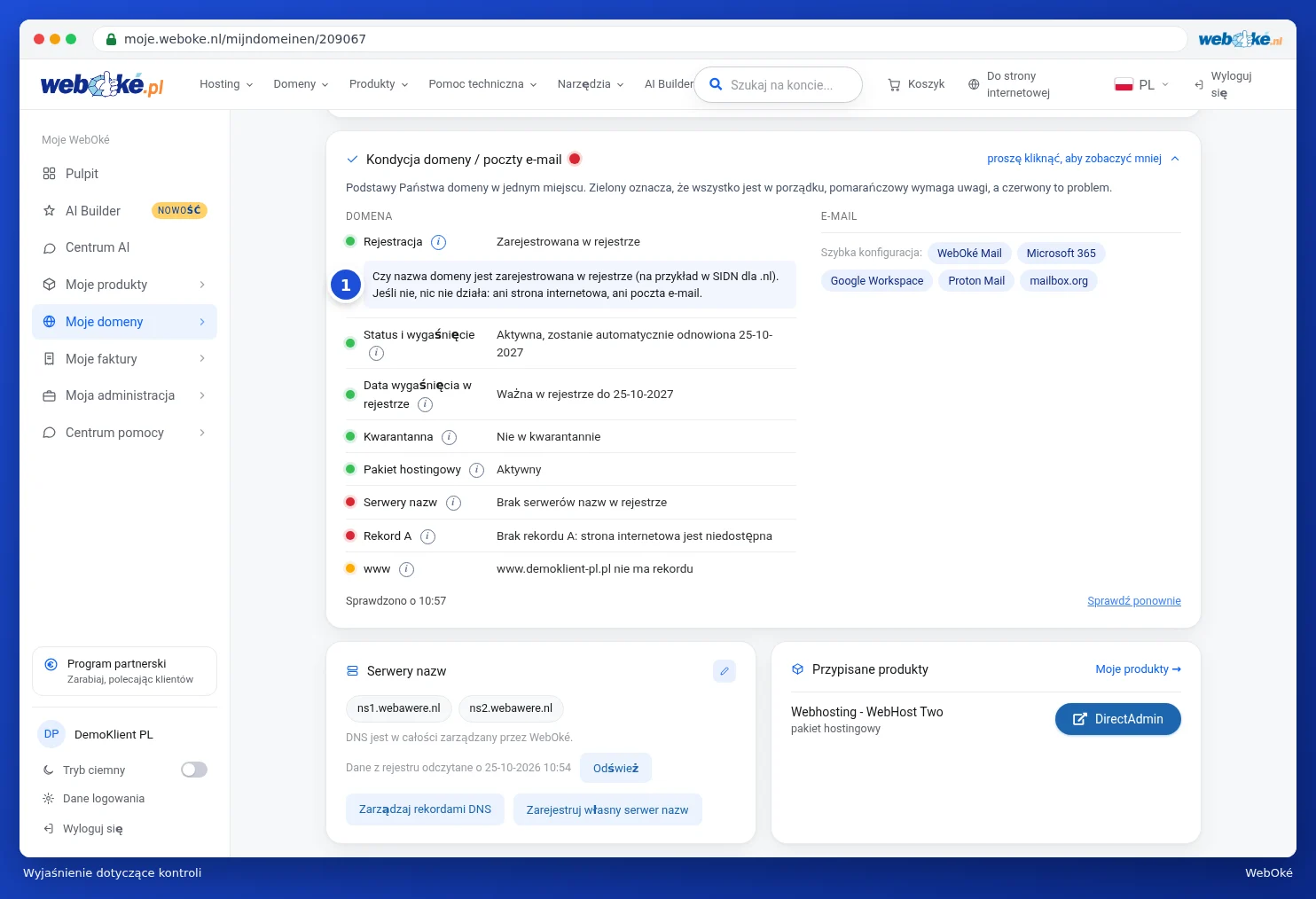
Task: Select the Proton Mail quick config chip
Action: tap(976, 281)
